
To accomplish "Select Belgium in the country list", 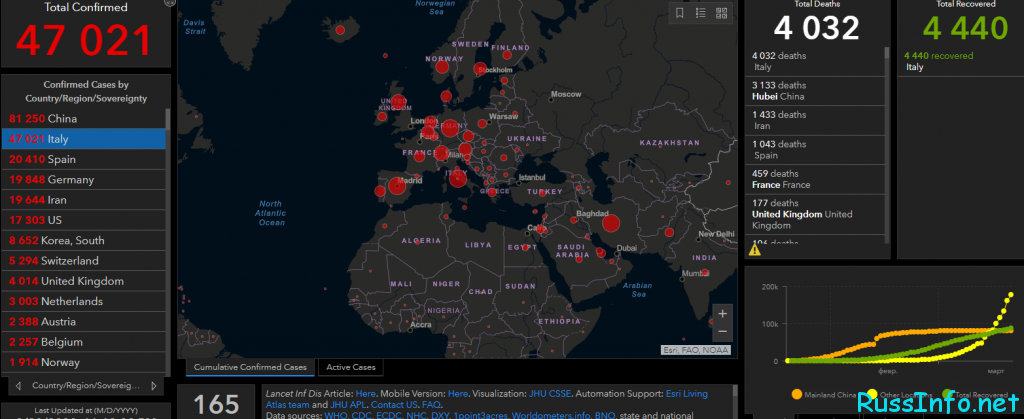I will coord(84,341).
